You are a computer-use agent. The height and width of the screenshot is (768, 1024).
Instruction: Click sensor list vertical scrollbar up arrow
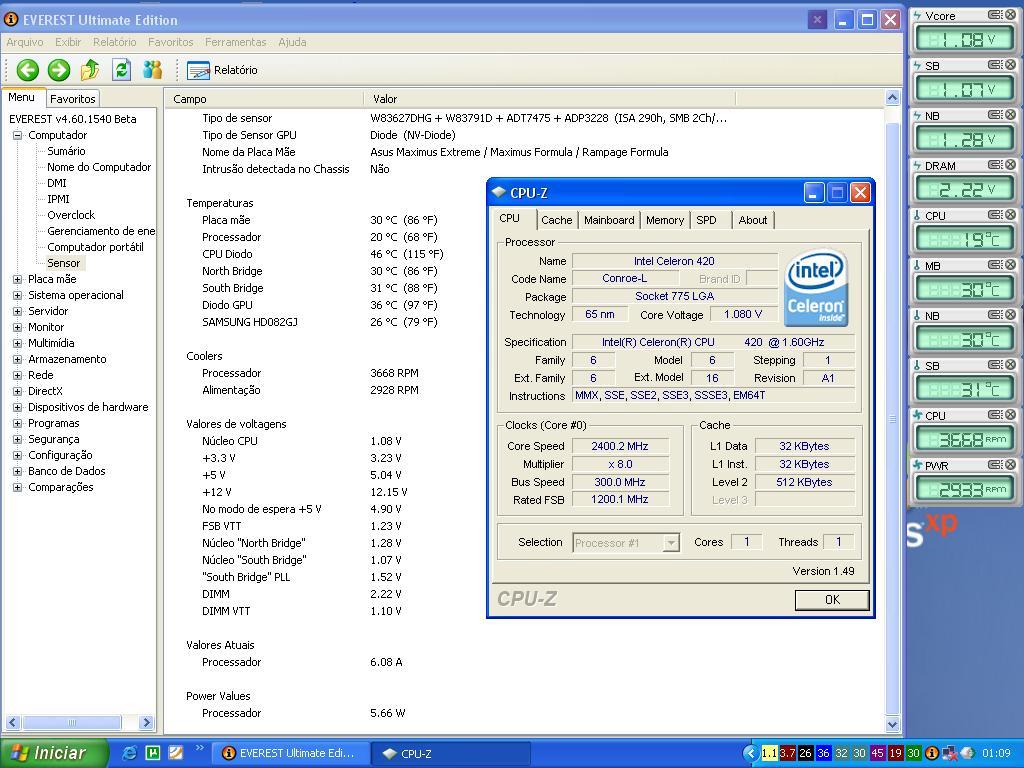[x=893, y=98]
